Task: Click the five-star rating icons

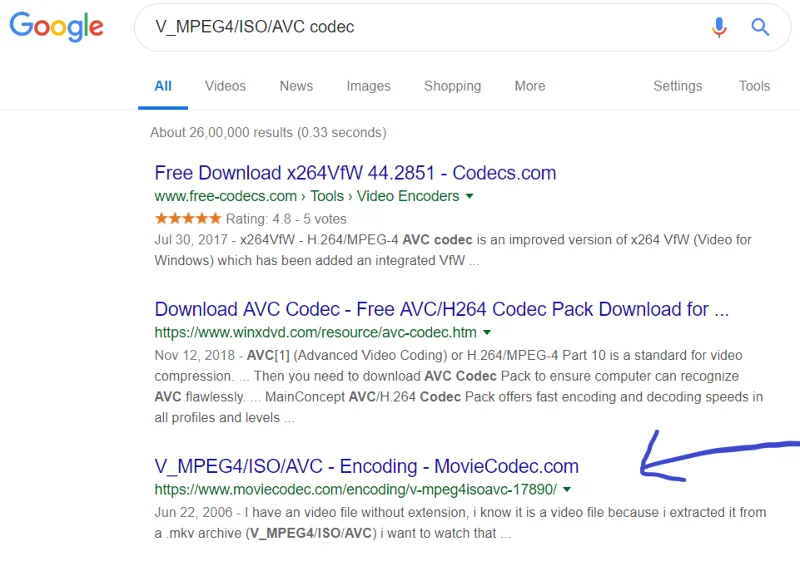Action: coord(188,219)
